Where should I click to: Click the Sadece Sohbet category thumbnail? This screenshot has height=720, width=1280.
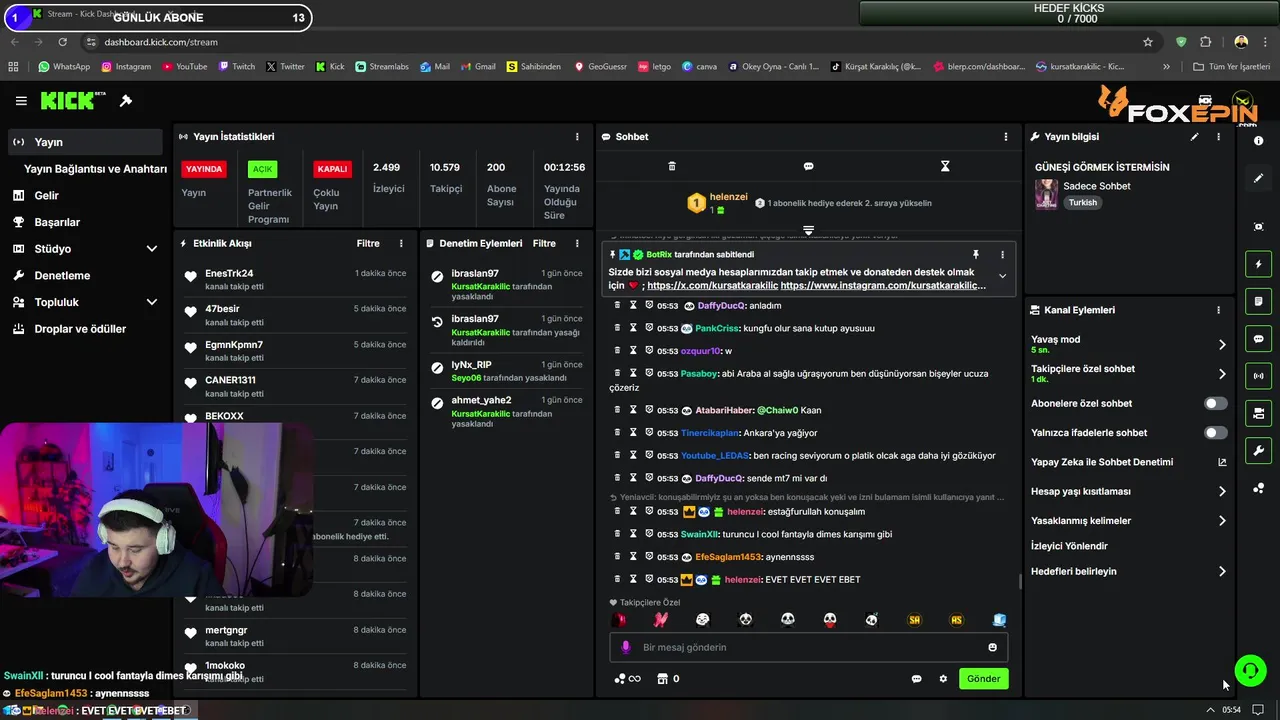tap(1046, 194)
